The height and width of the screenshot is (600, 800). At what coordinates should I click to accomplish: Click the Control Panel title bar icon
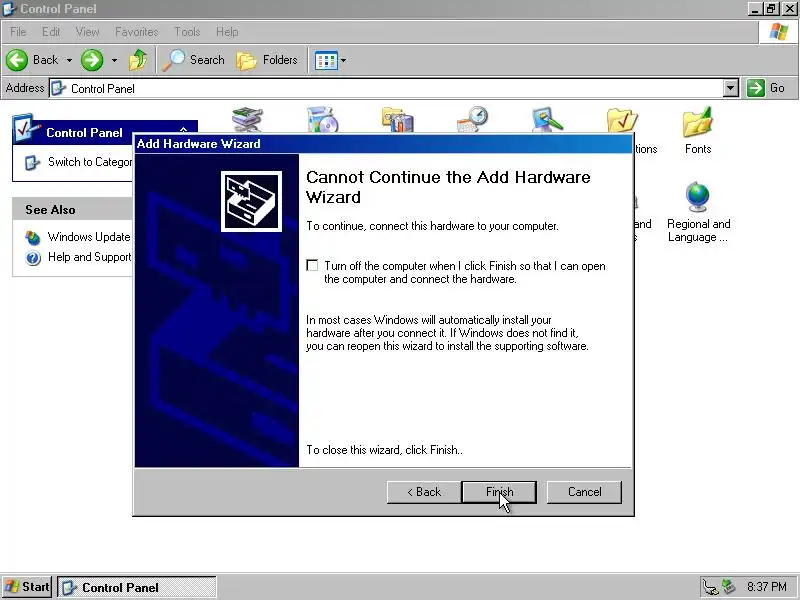10,9
